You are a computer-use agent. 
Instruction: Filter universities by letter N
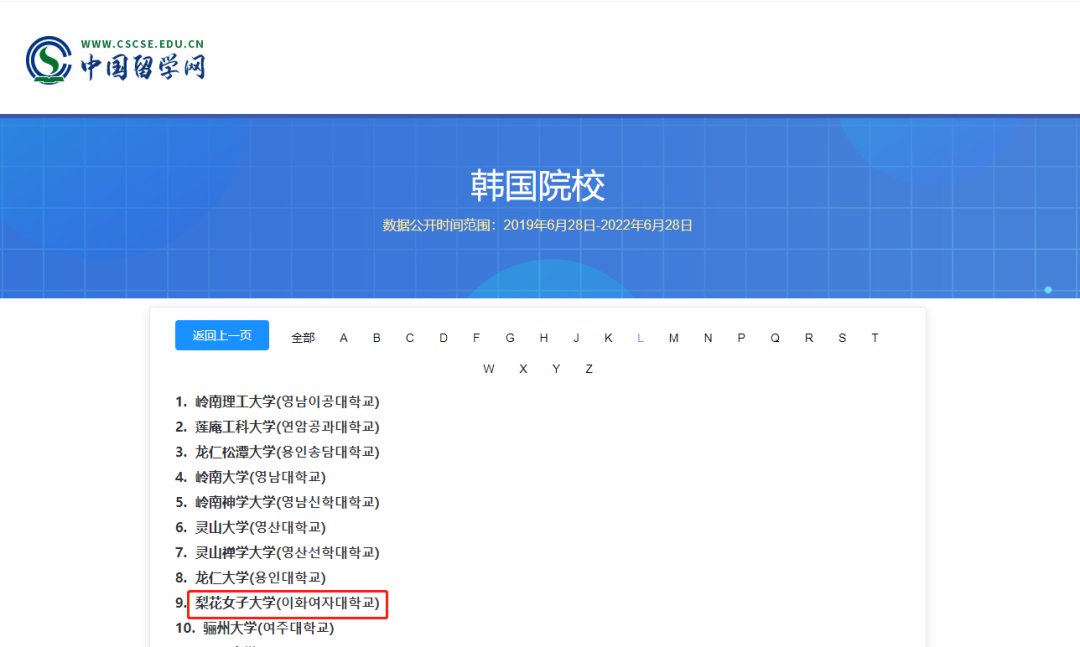[x=707, y=338]
